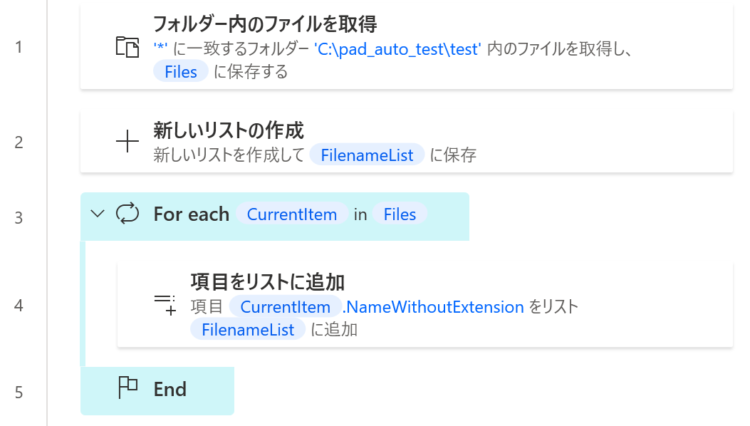Select the 項目をリストに追加 action title
Image resolution: width=750 pixels, height=426 pixels.
tap(267, 282)
